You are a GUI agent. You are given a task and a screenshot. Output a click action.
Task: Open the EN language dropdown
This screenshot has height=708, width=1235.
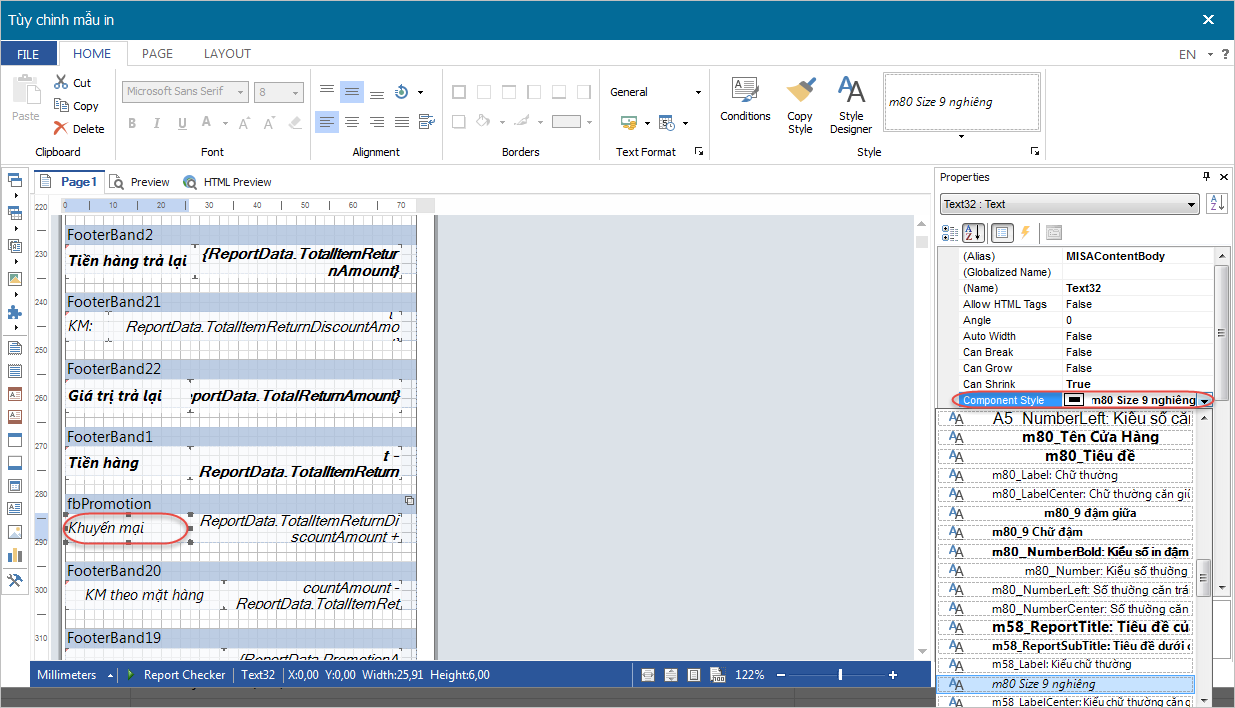tap(1211, 55)
